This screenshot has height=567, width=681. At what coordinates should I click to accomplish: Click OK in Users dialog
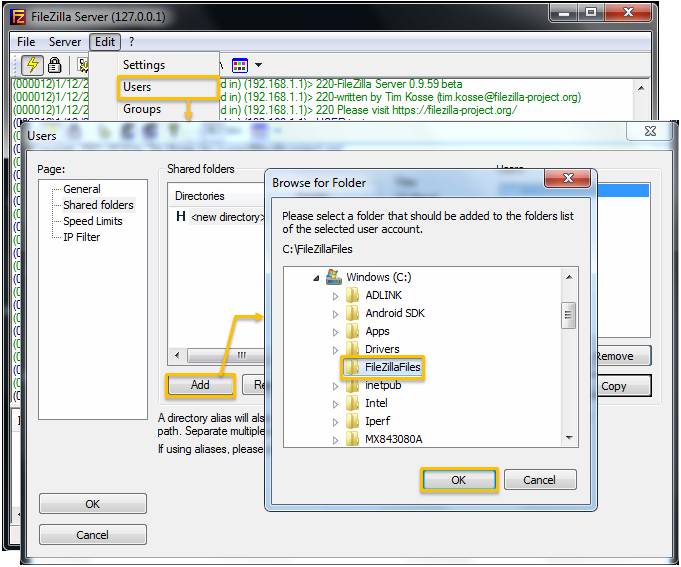[93, 504]
